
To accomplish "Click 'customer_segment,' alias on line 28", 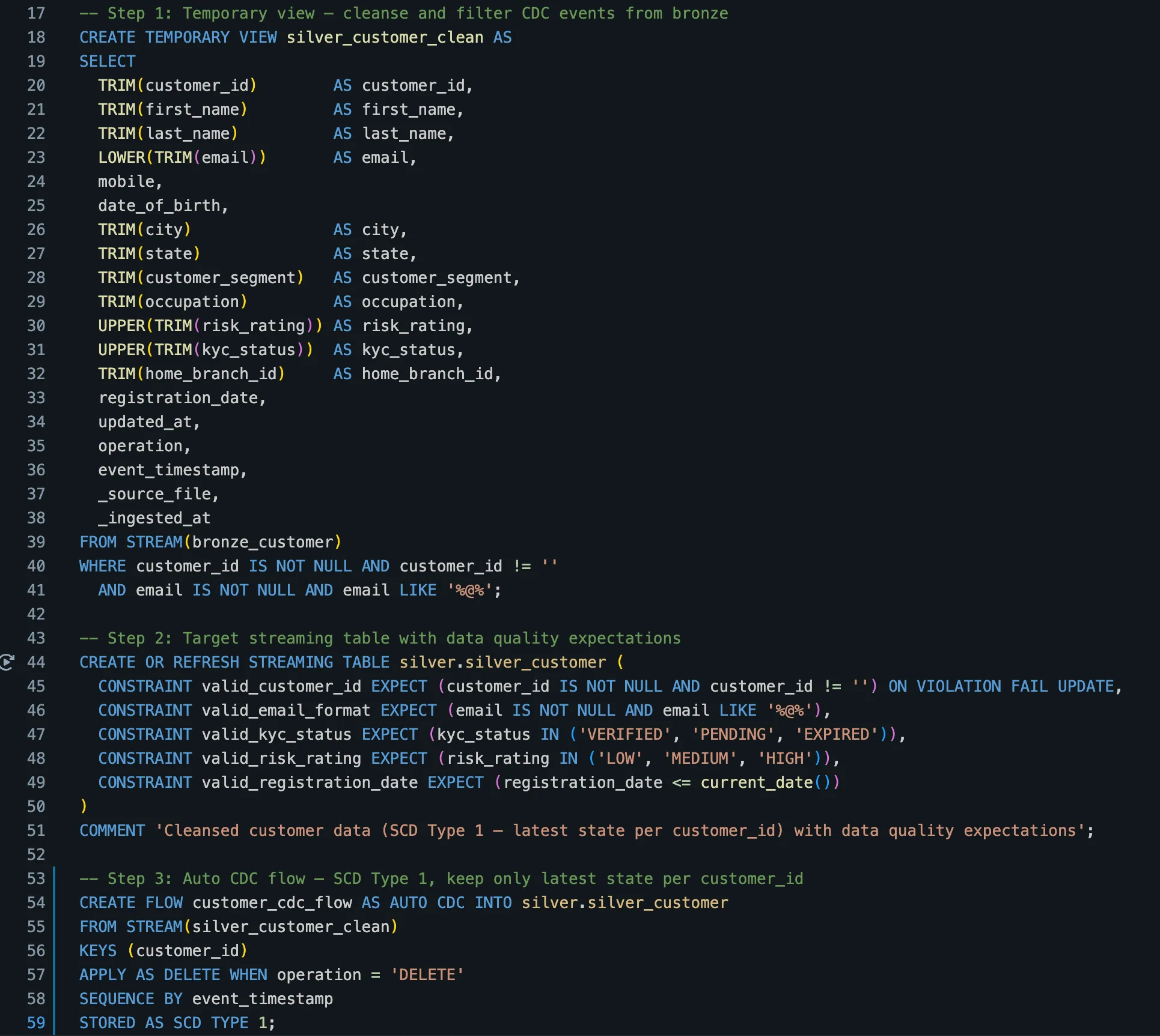I will pos(441,278).
